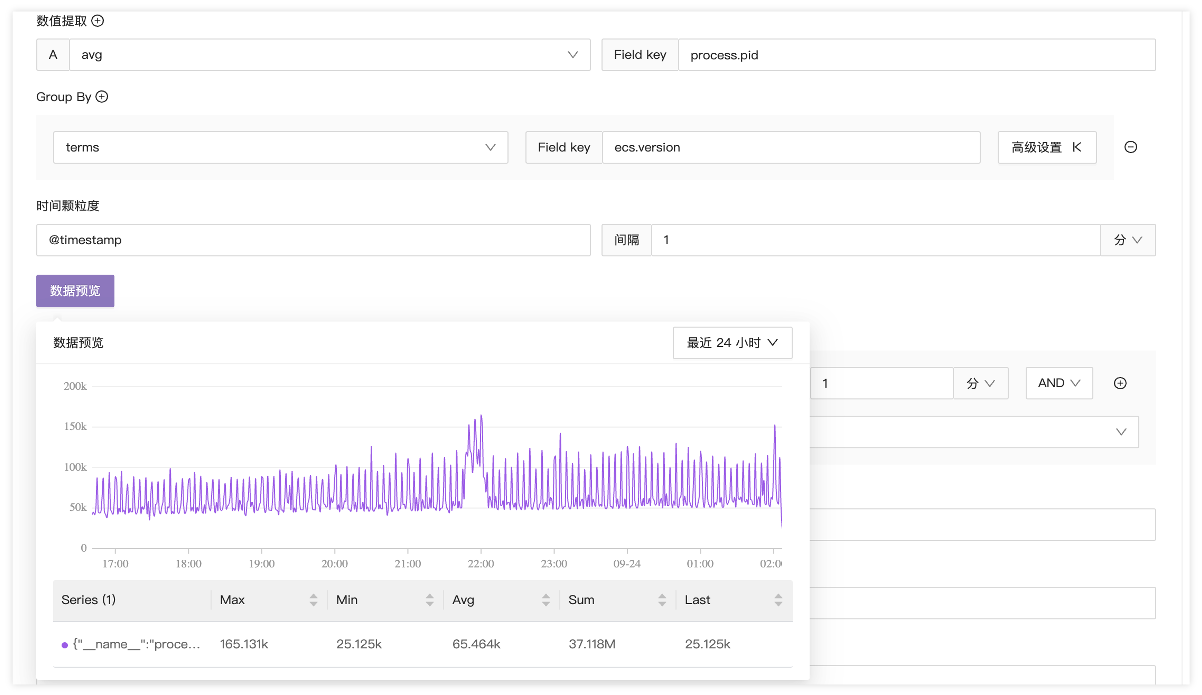Sort the Sum column

pos(662,600)
